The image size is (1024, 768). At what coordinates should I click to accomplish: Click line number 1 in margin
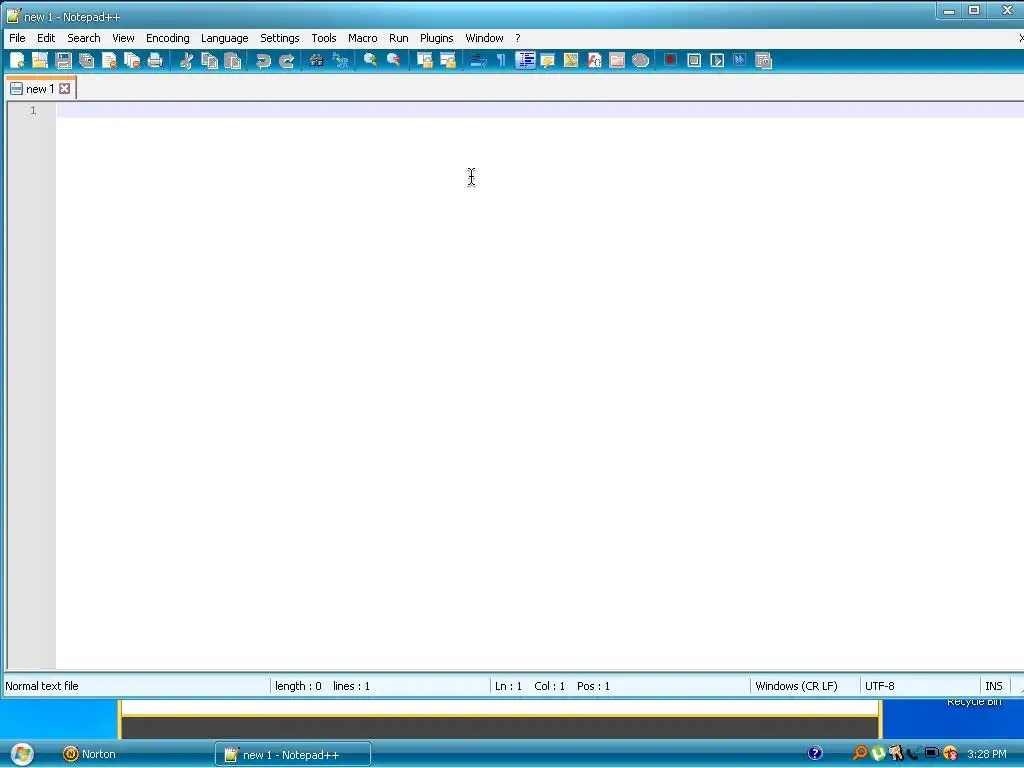[x=33, y=110]
